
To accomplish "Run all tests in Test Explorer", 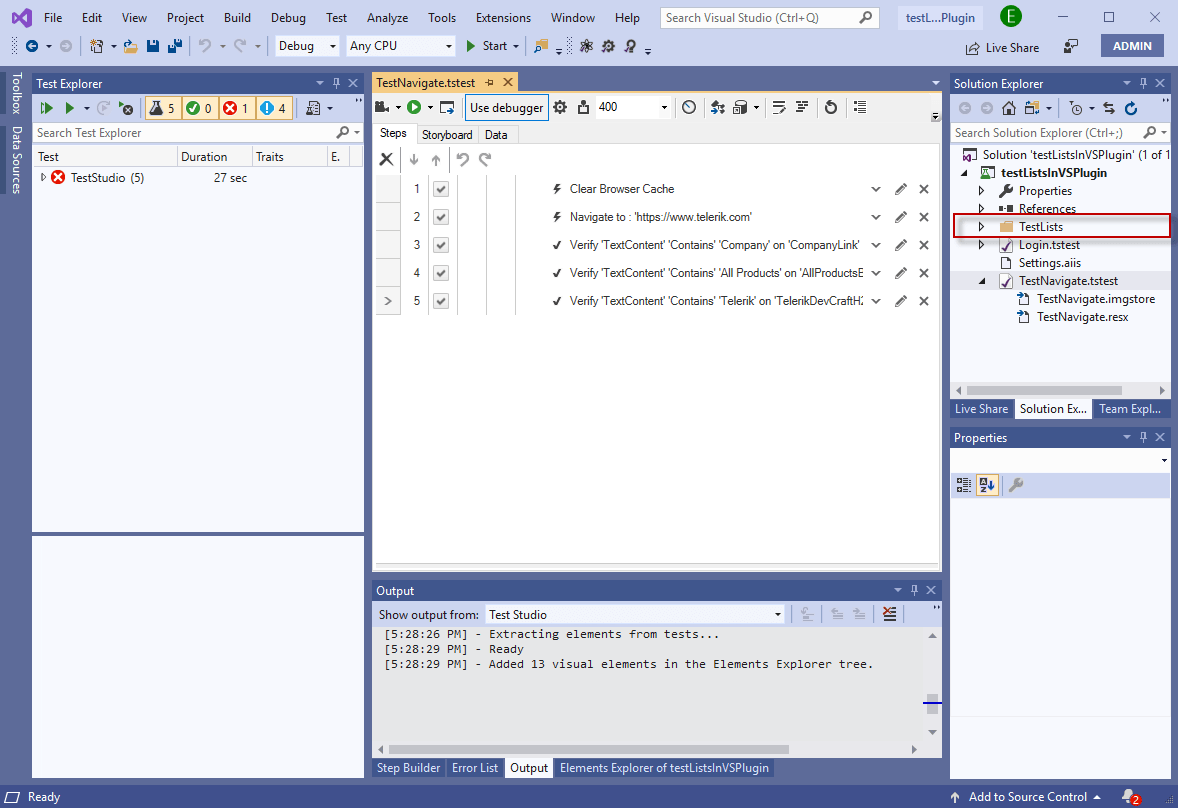I will [x=46, y=107].
